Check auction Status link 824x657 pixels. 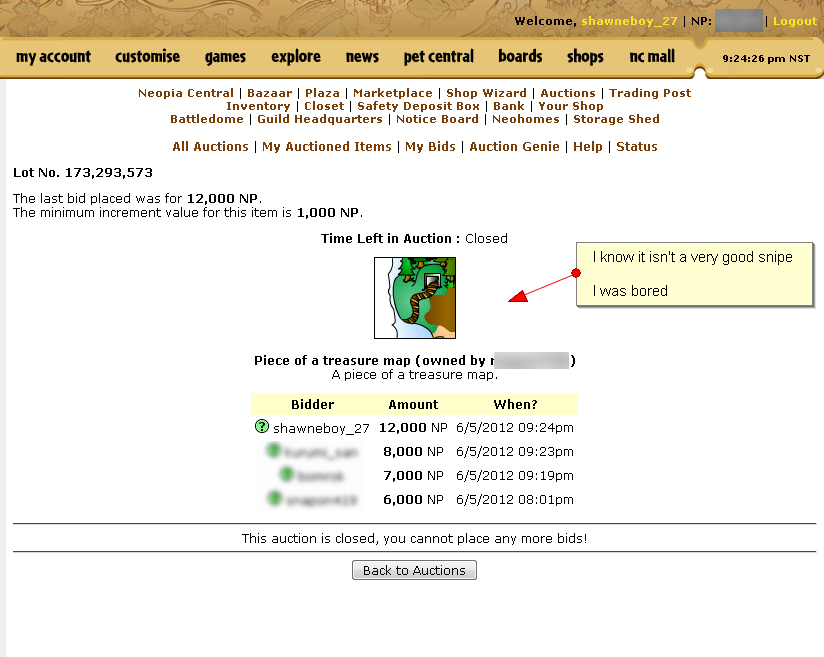(x=637, y=147)
